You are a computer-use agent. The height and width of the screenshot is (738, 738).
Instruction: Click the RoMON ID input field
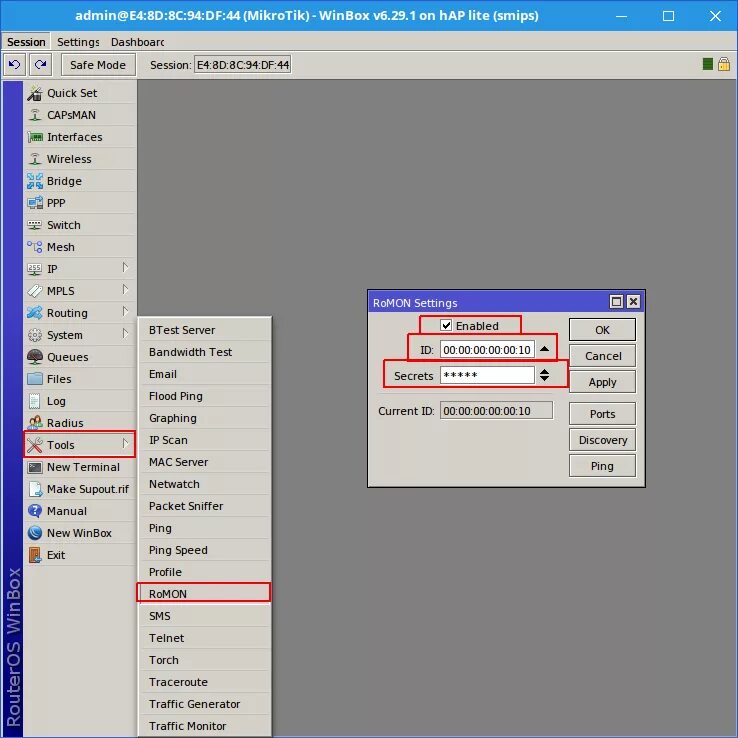point(487,350)
